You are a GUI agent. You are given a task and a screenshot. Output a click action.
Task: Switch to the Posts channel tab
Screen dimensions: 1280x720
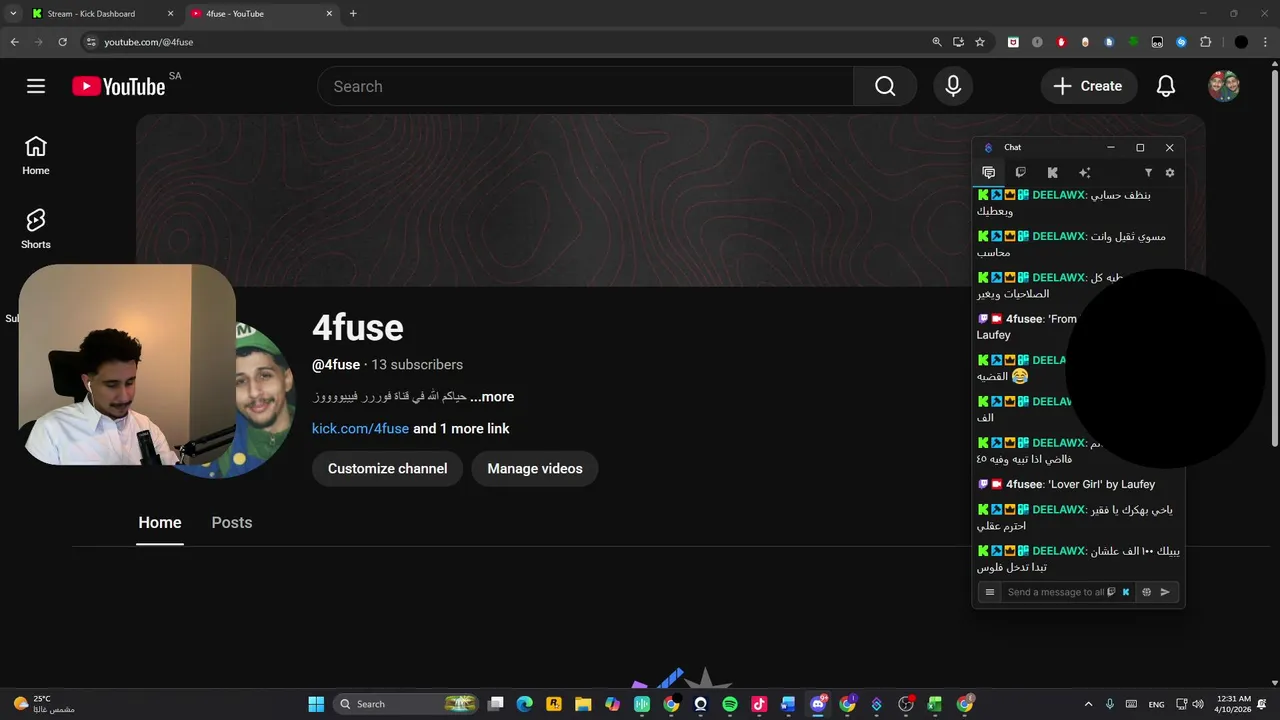pos(232,523)
